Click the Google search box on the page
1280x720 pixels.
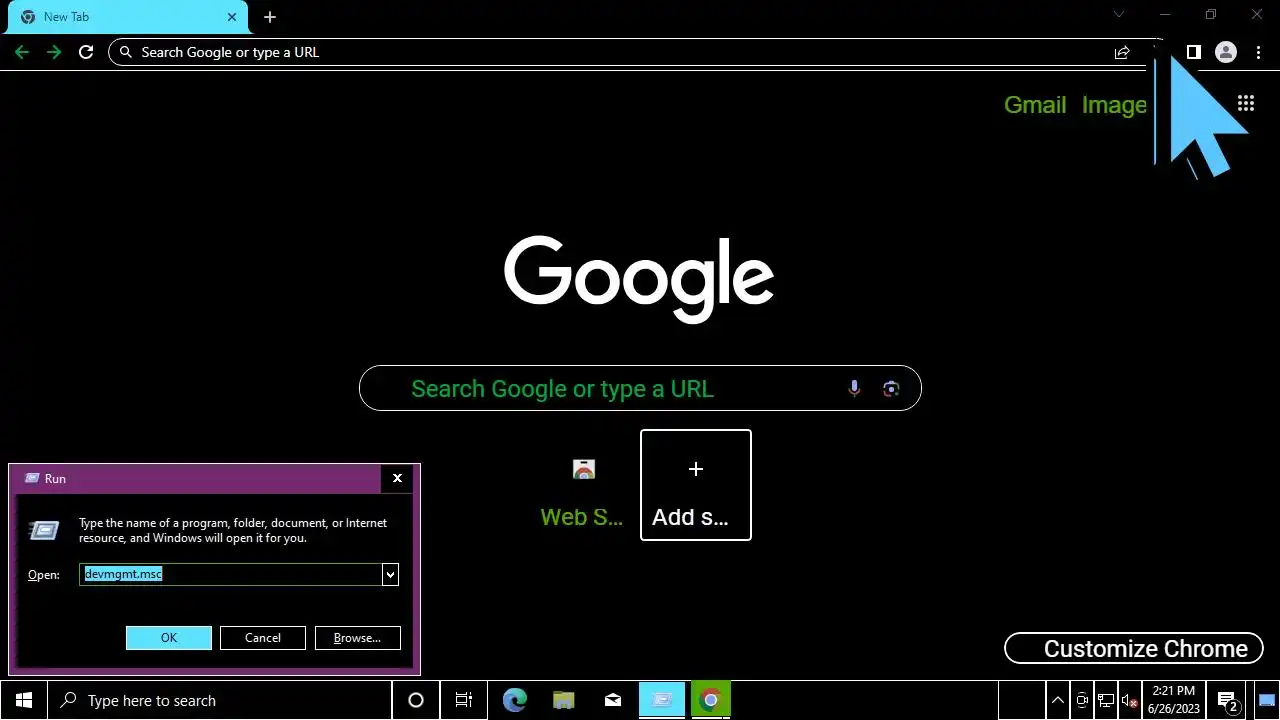coord(640,388)
